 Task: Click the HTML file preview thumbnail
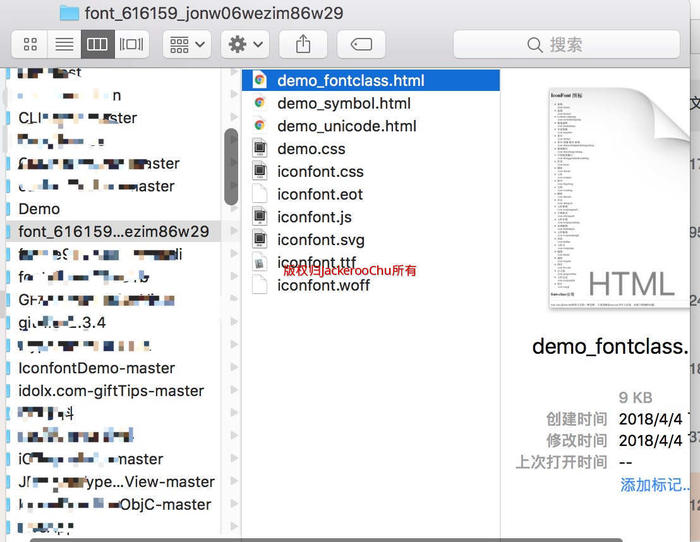[620, 198]
